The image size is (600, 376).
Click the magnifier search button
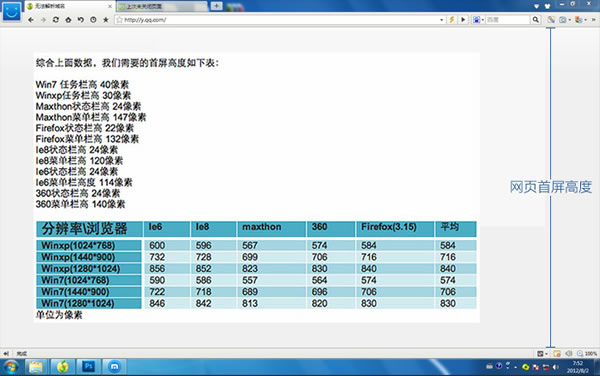(x=536, y=20)
